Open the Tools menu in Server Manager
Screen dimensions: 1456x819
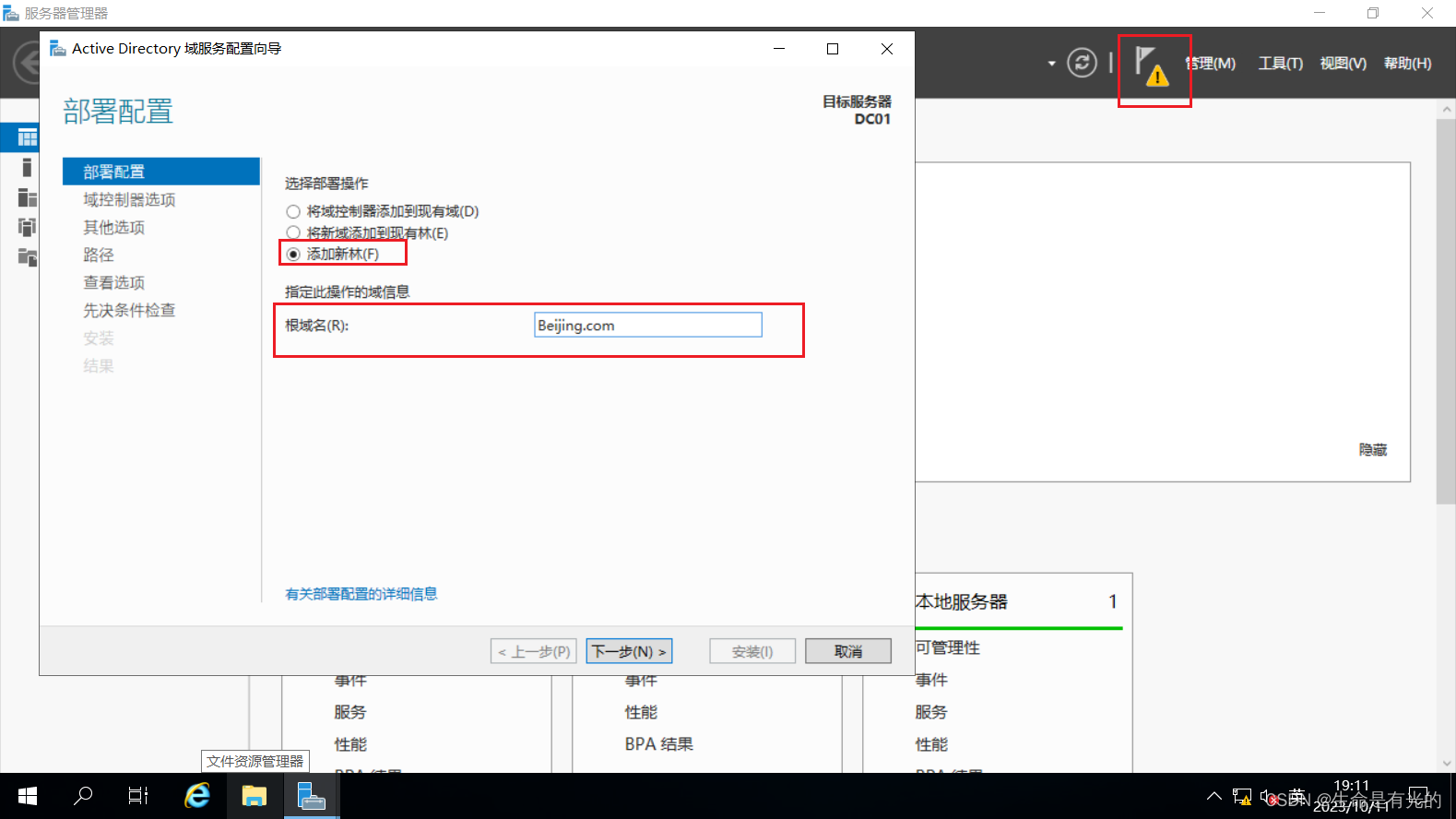1281,64
